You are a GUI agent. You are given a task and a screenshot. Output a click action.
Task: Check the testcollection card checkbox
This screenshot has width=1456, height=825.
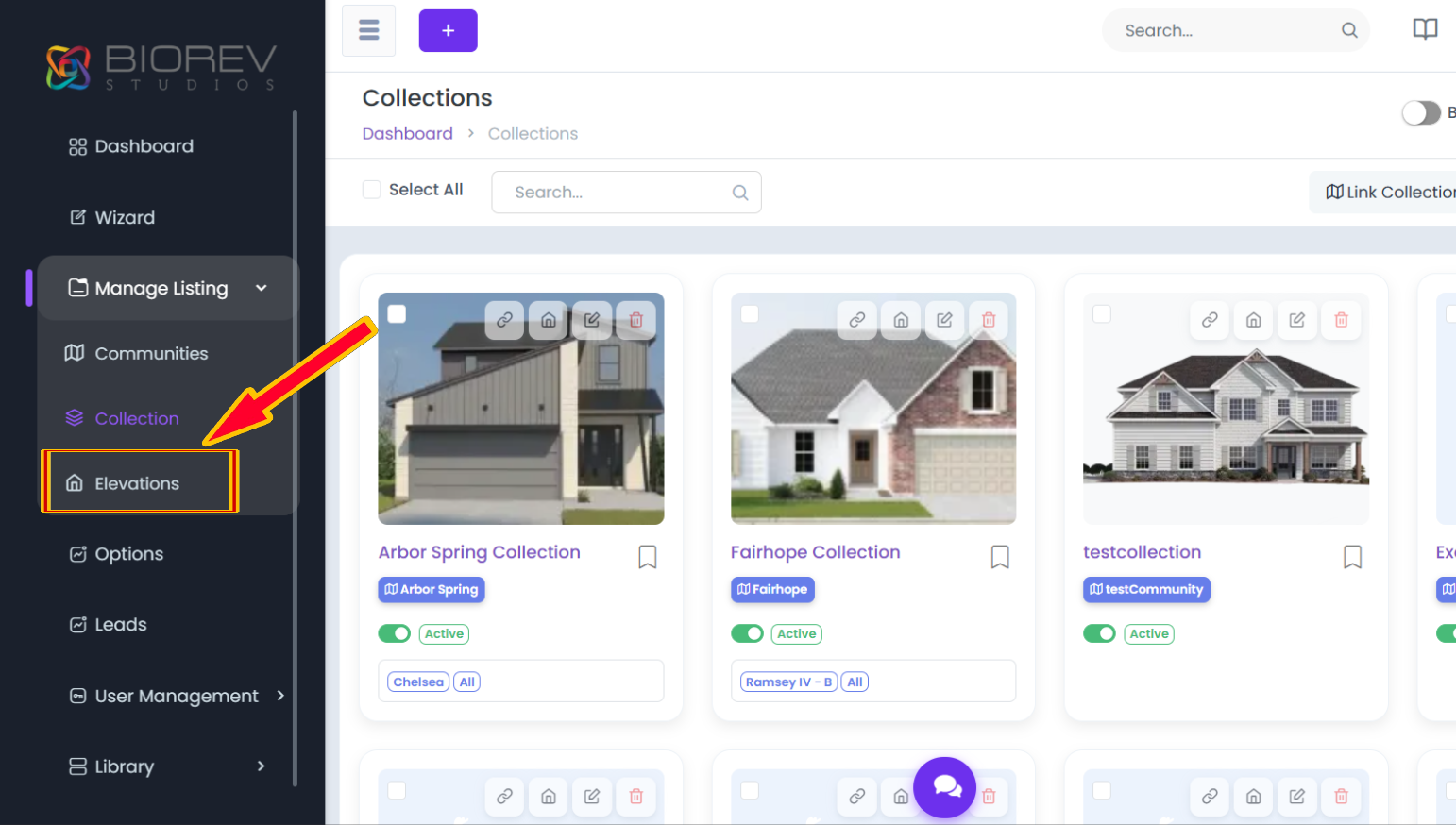click(1102, 313)
